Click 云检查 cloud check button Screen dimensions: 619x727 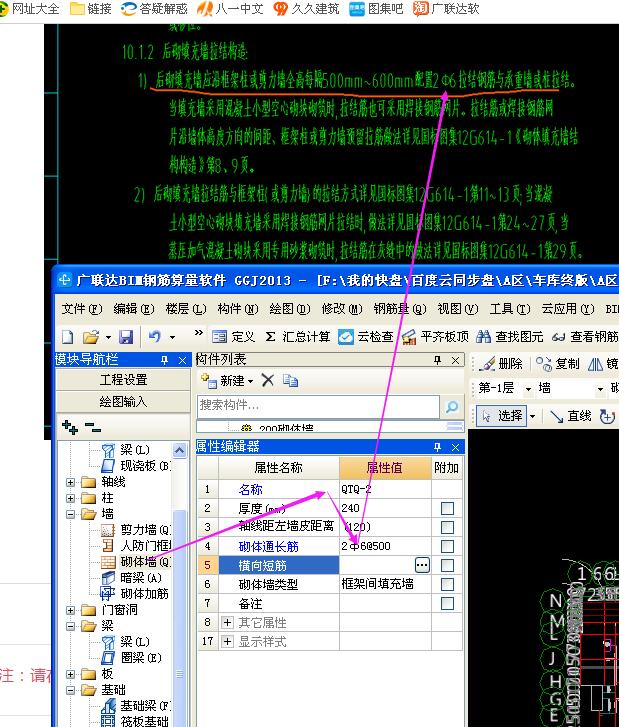(366, 337)
